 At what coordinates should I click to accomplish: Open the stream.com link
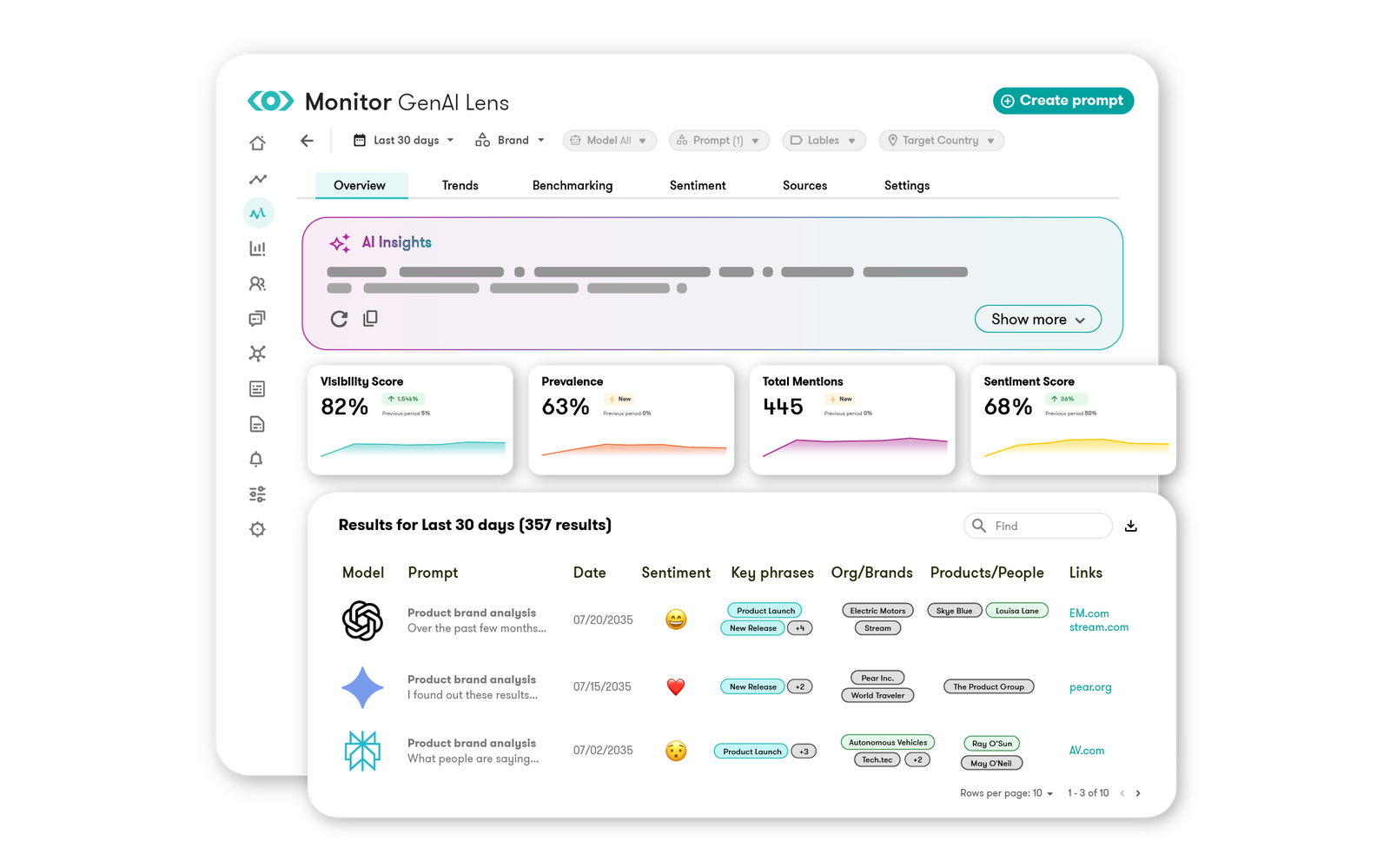(1099, 627)
